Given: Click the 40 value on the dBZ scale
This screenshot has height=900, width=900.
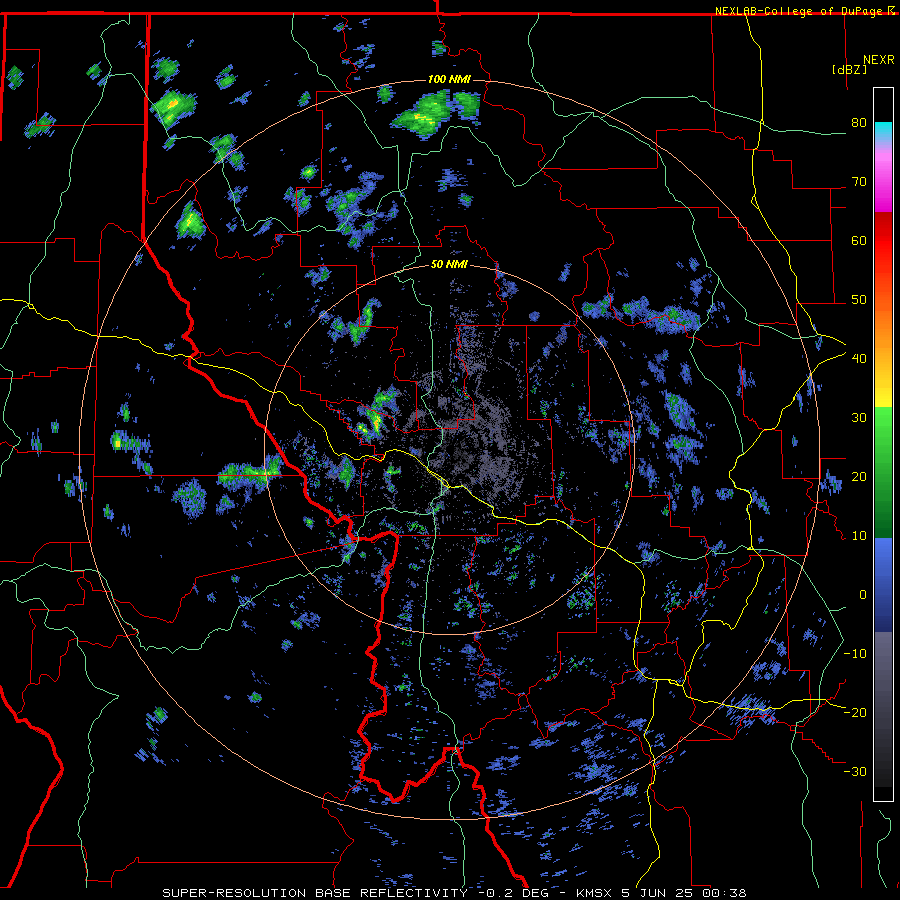Looking at the screenshot, I should tap(859, 359).
